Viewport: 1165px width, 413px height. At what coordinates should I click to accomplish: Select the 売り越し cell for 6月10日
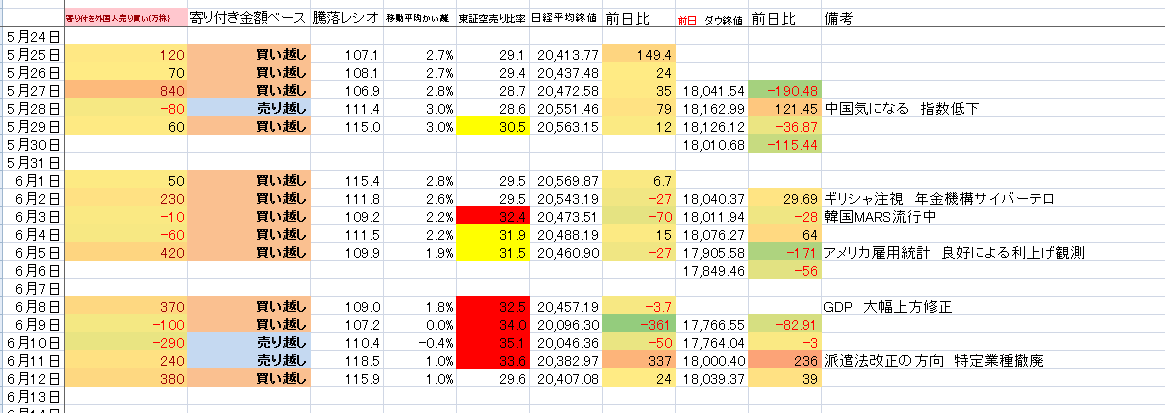249,342
